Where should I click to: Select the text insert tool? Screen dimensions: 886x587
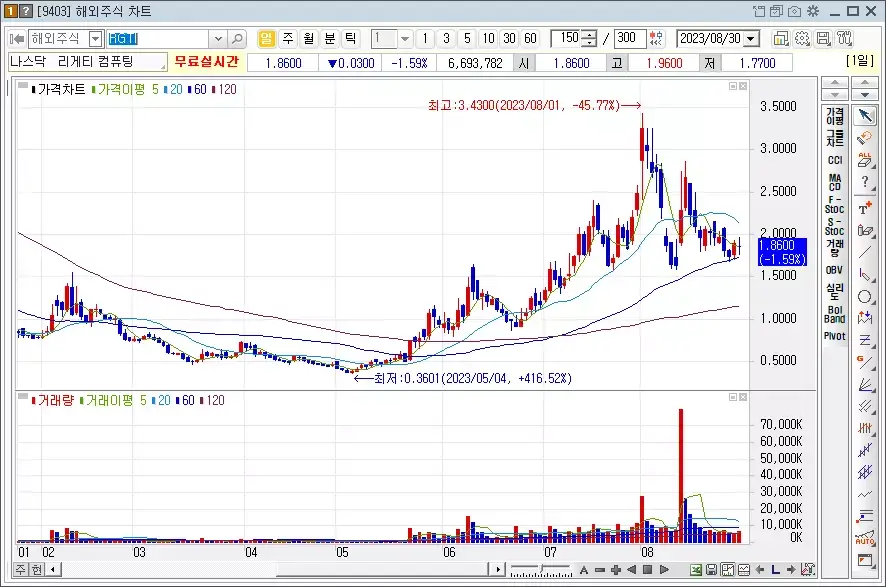(865, 208)
